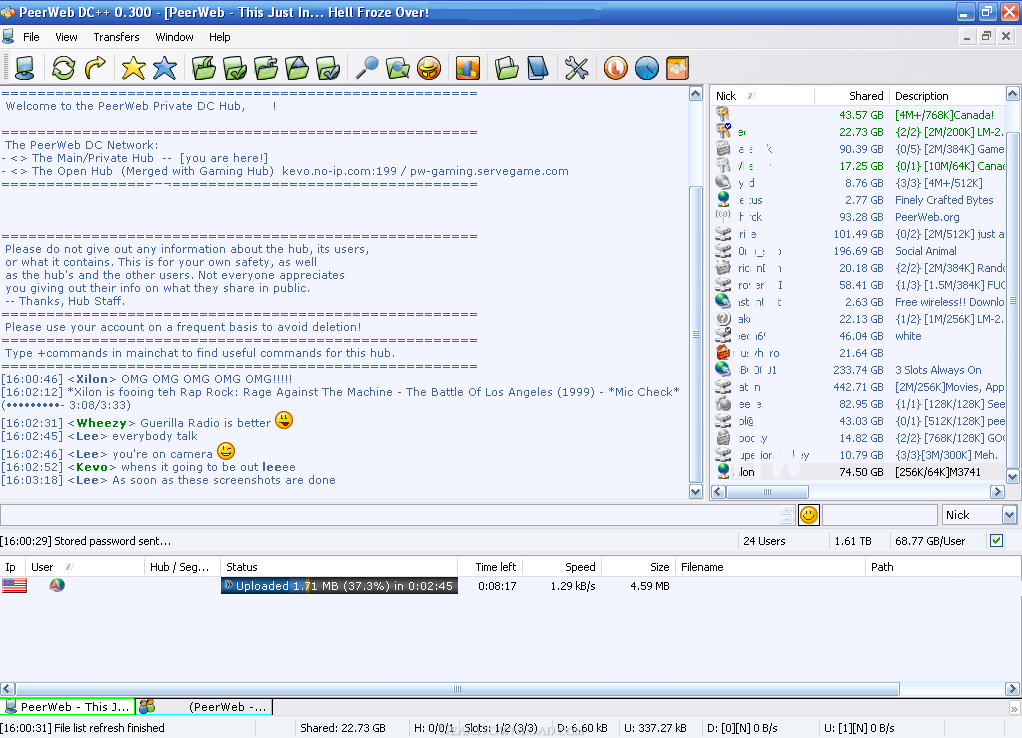Open Settings wrench and screwdriver icon
This screenshot has width=1022, height=738.
click(577, 68)
